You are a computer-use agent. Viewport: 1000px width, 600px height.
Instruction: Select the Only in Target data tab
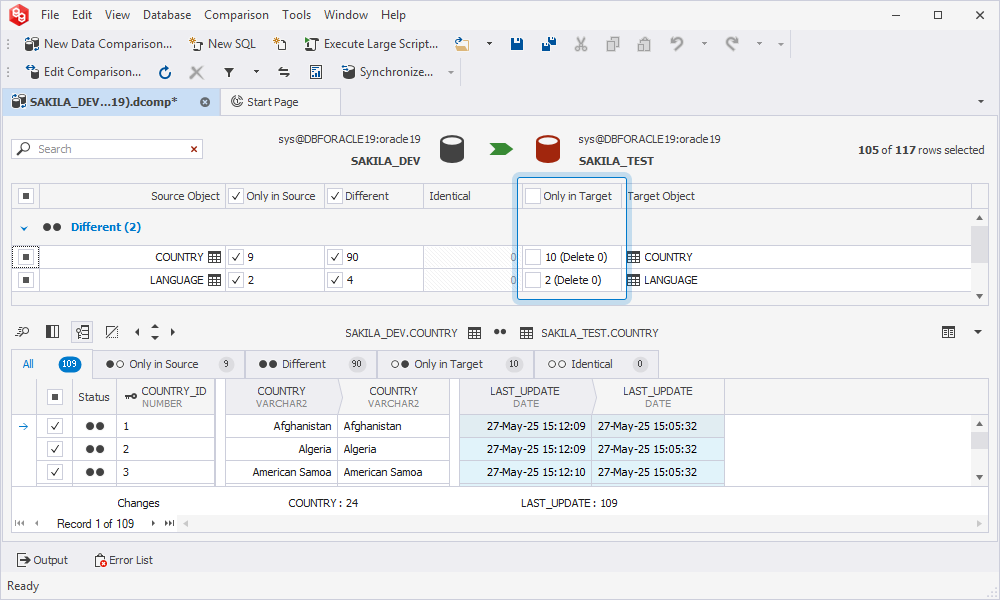(x=455, y=364)
